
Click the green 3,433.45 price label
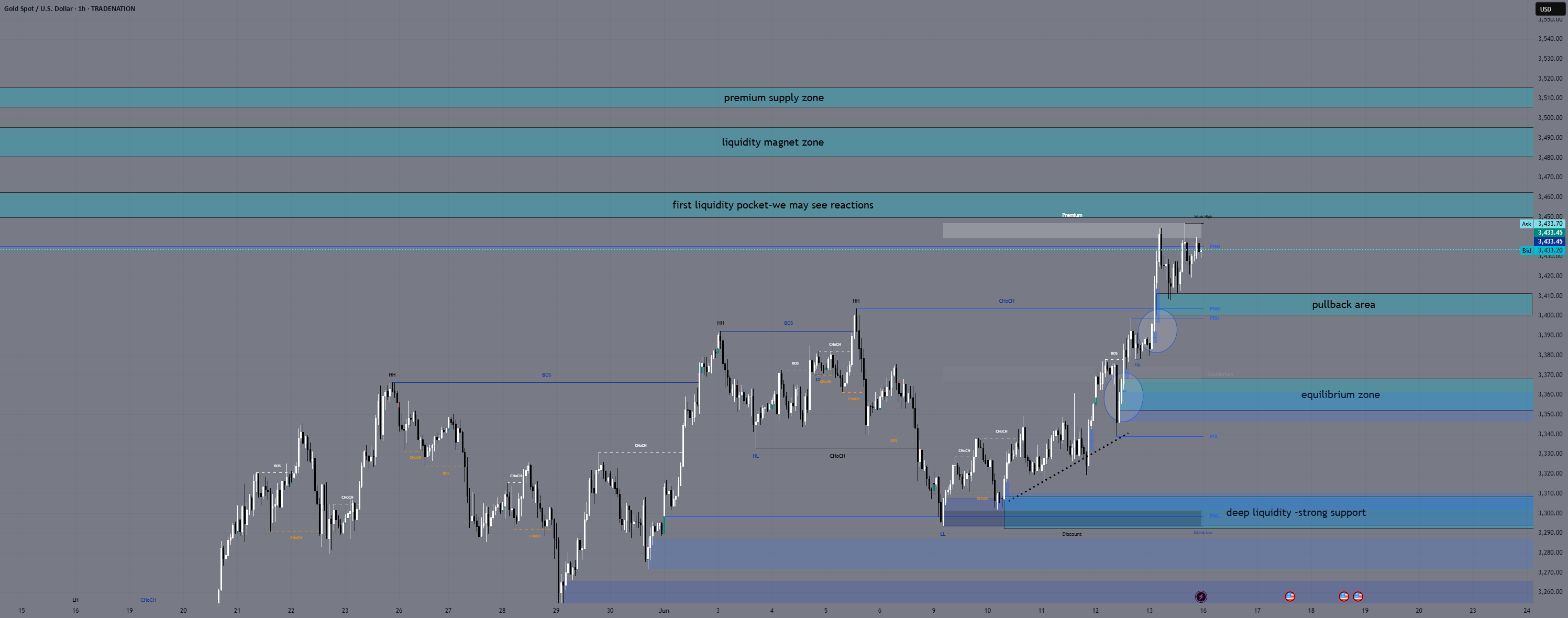(x=1550, y=233)
